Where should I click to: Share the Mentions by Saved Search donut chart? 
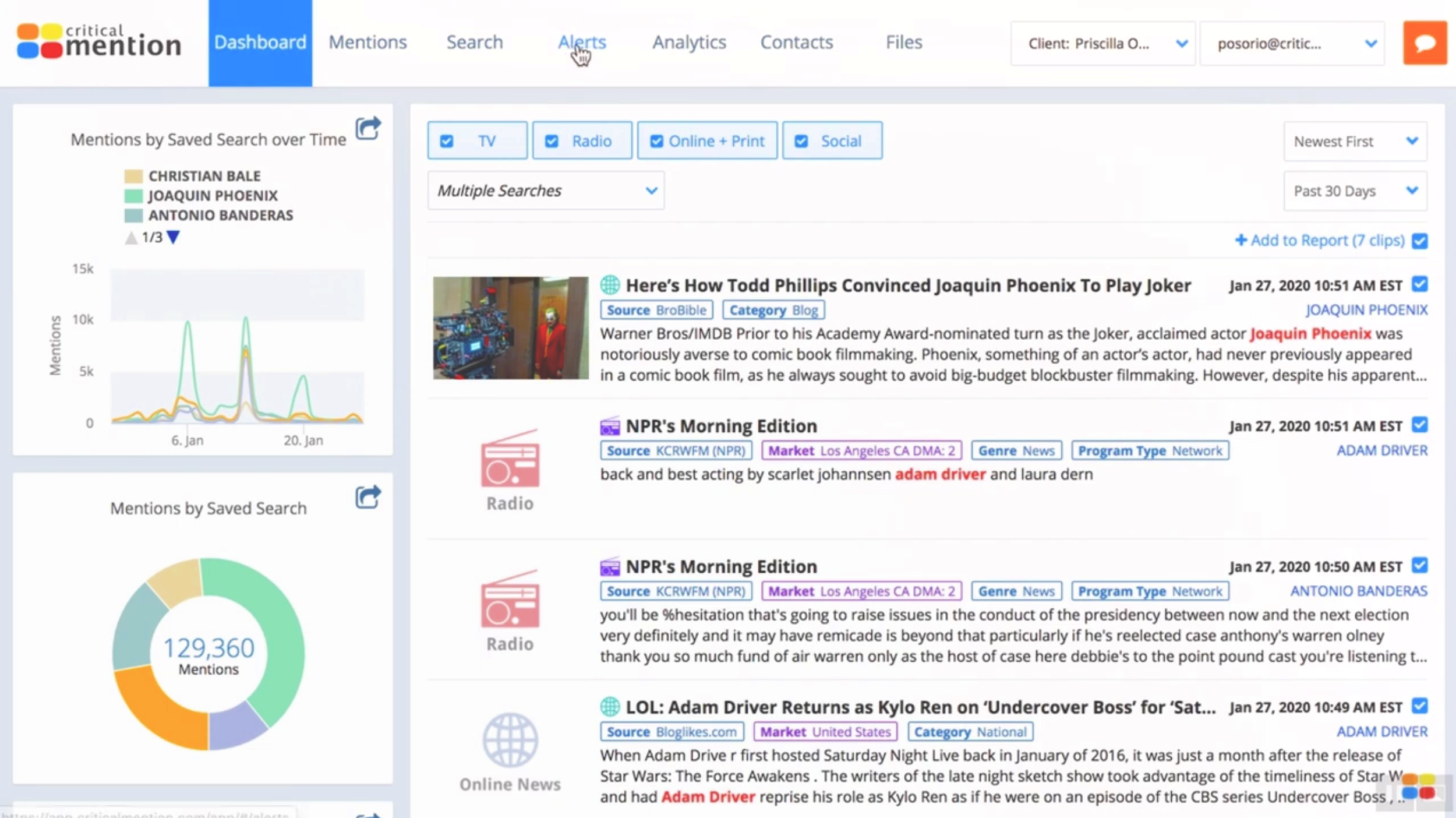point(368,497)
